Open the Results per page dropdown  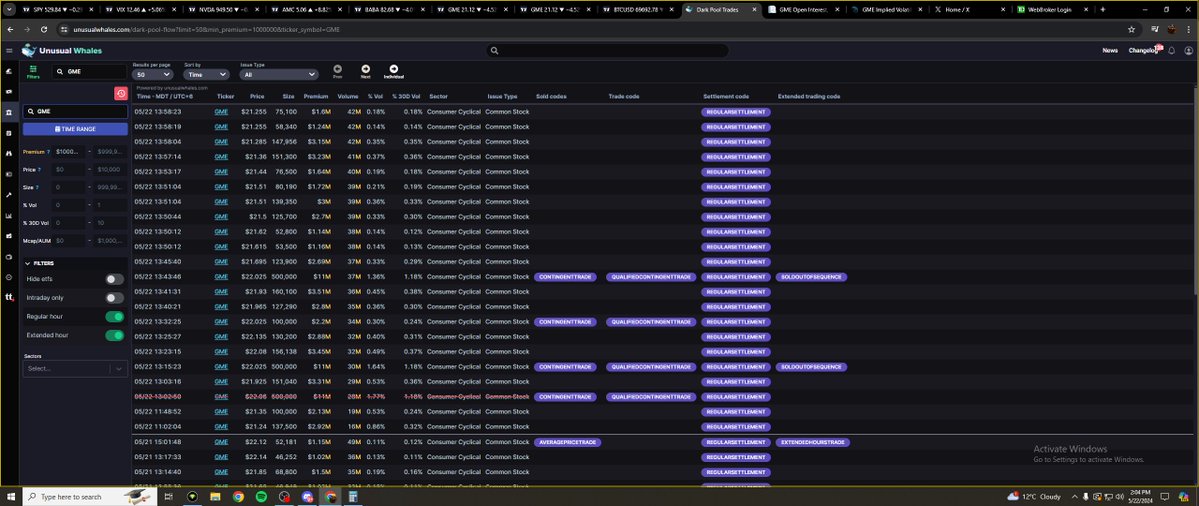tap(153, 74)
